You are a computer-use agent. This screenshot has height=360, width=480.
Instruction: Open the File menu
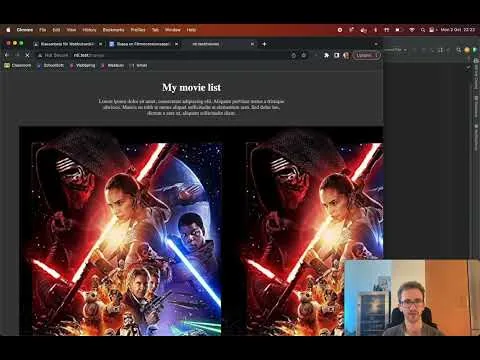point(43,30)
